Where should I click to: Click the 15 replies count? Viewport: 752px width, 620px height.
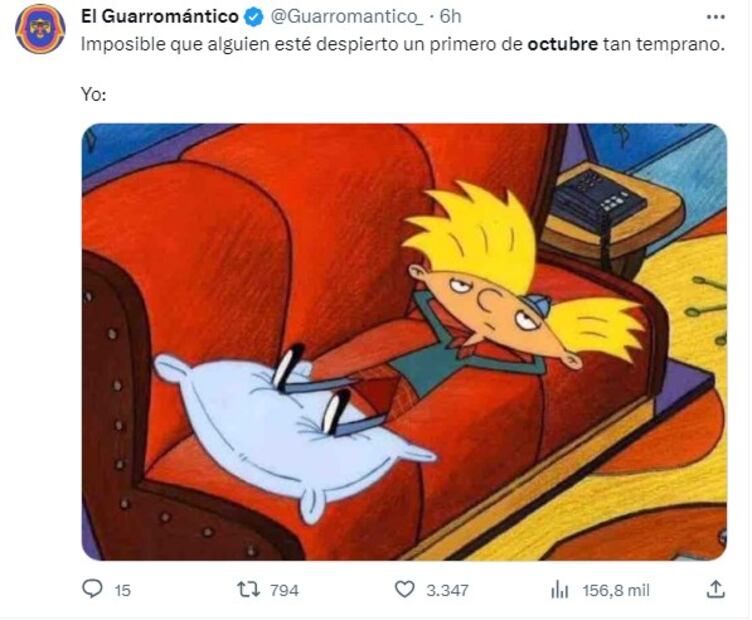tap(123, 590)
